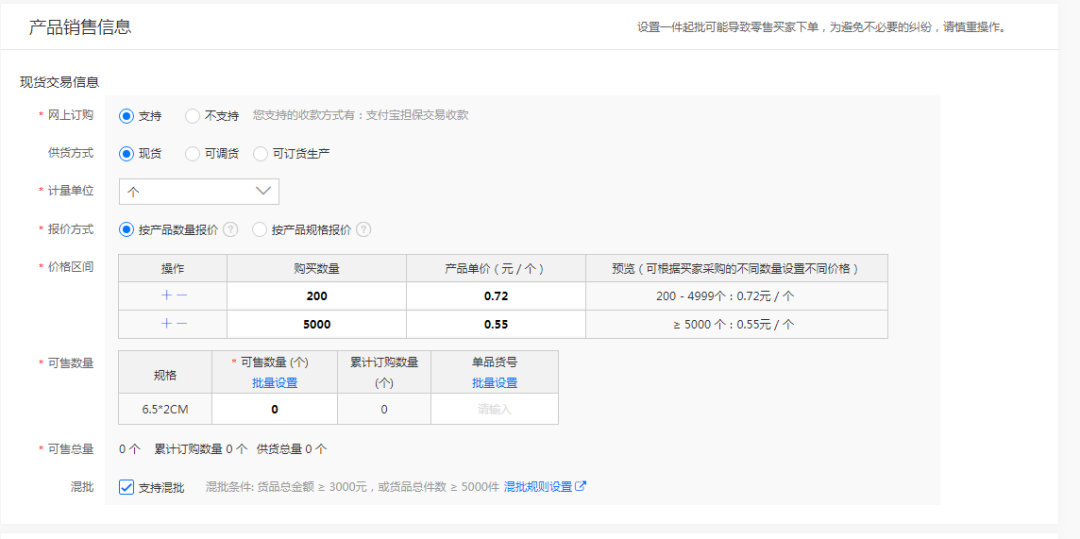Click the 预览 column header text
The image size is (1080, 539).
(x=736, y=268)
